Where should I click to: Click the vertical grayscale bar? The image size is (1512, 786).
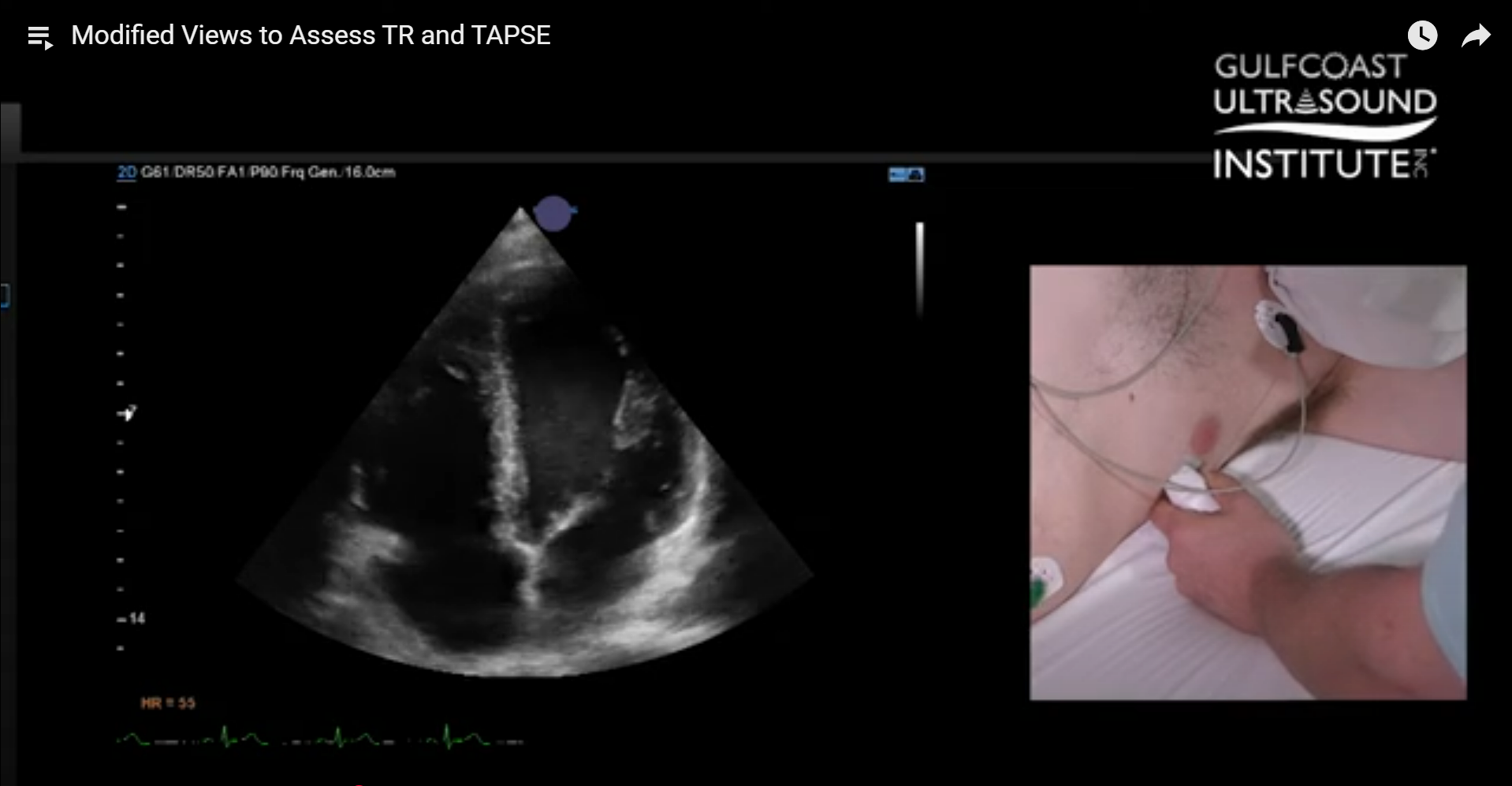919,268
